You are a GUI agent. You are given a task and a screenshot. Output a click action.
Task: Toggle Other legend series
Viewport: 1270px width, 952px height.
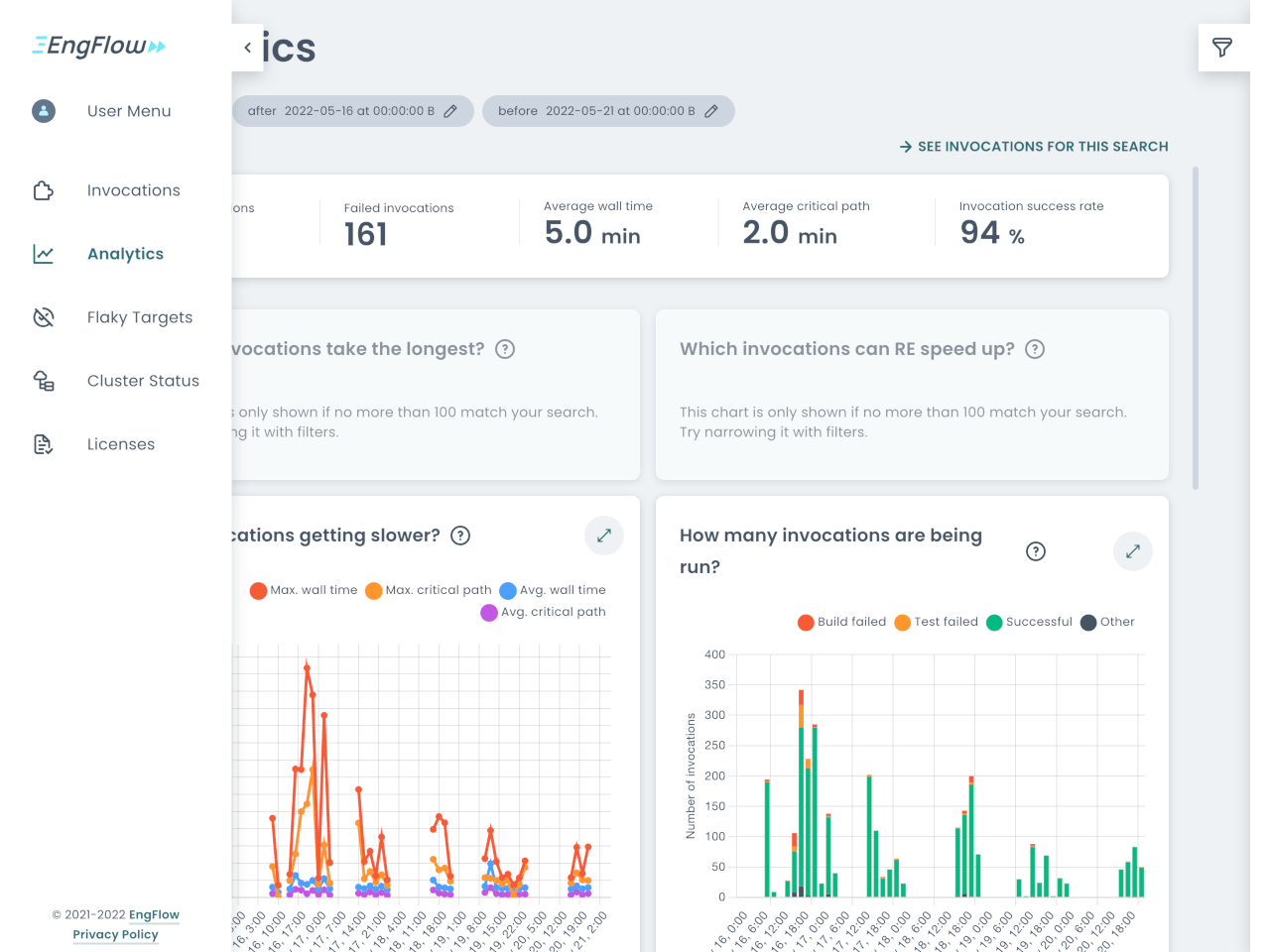[1107, 622]
